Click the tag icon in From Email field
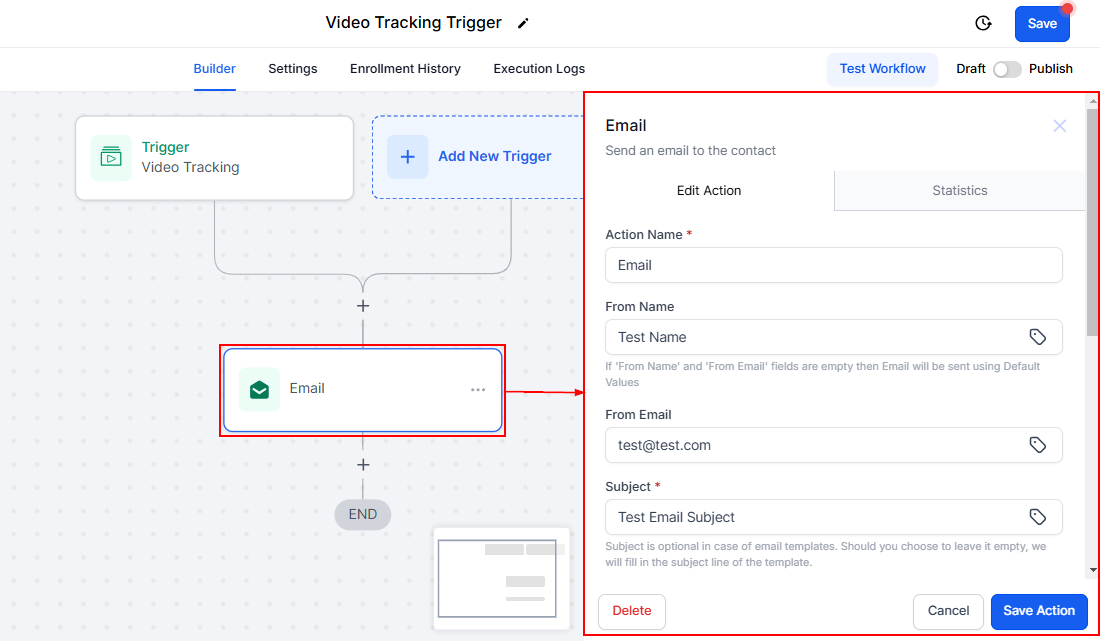This screenshot has width=1100, height=641. tap(1038, 445)
